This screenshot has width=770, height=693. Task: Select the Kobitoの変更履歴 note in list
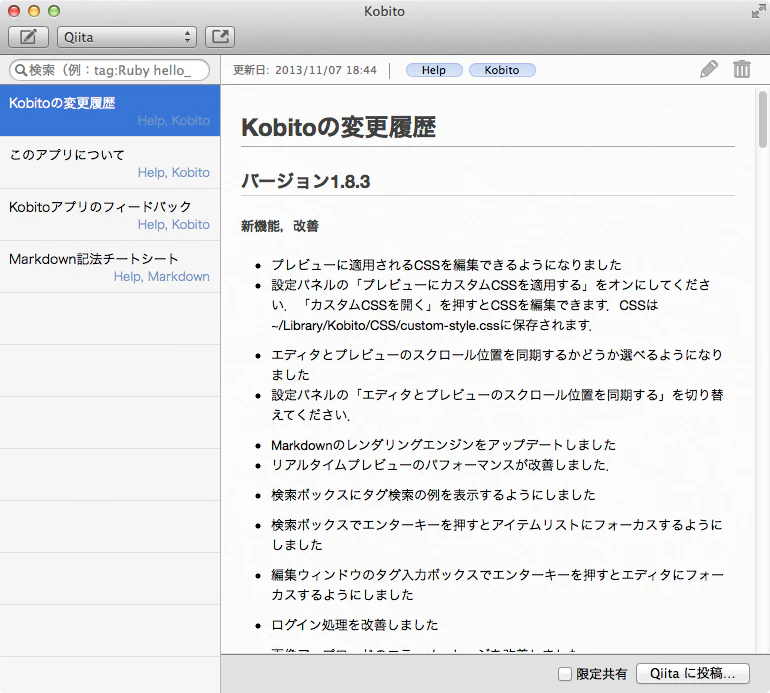tap(110, 111)
